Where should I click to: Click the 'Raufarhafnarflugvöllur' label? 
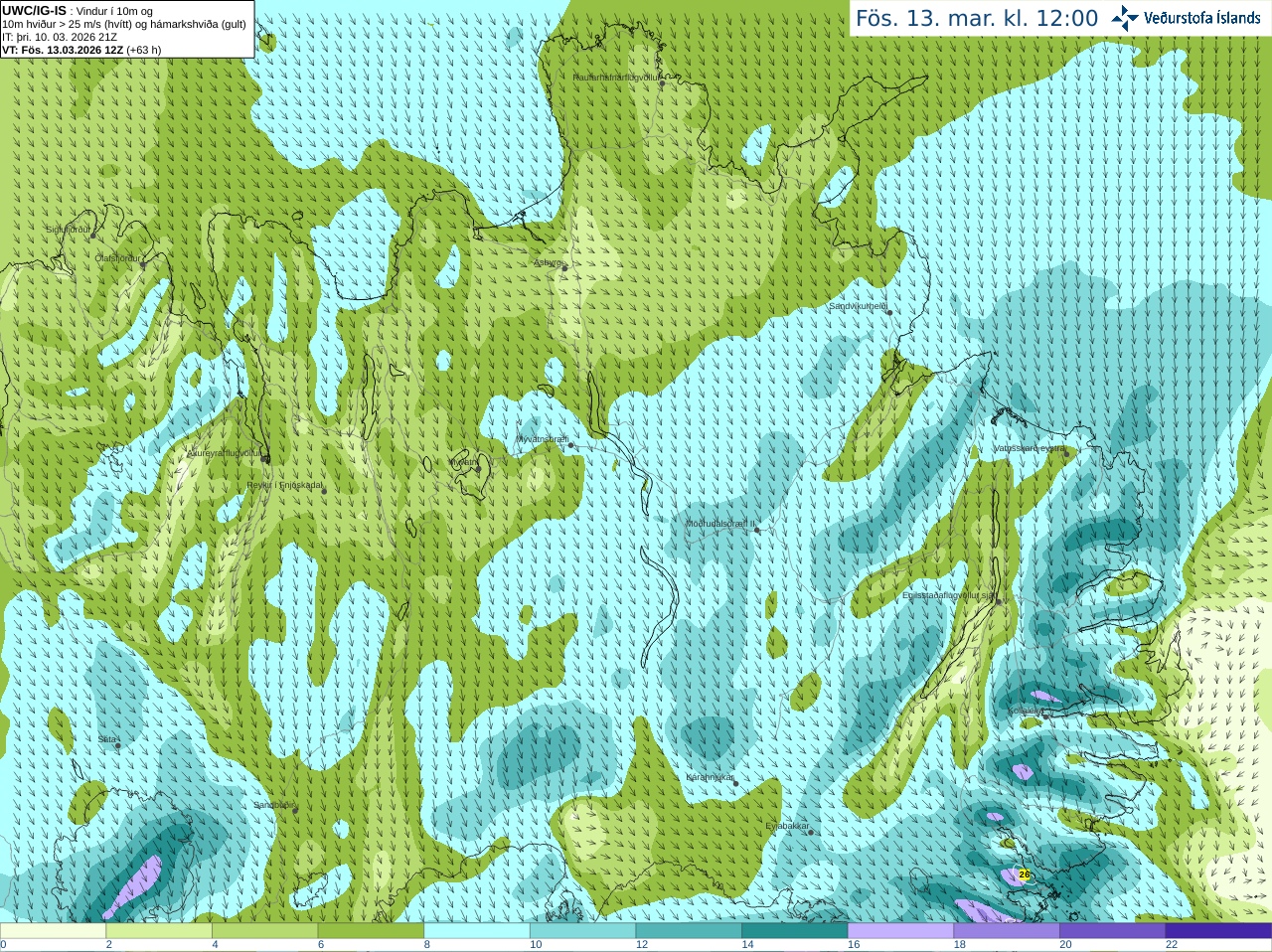[x=617, y=77]
